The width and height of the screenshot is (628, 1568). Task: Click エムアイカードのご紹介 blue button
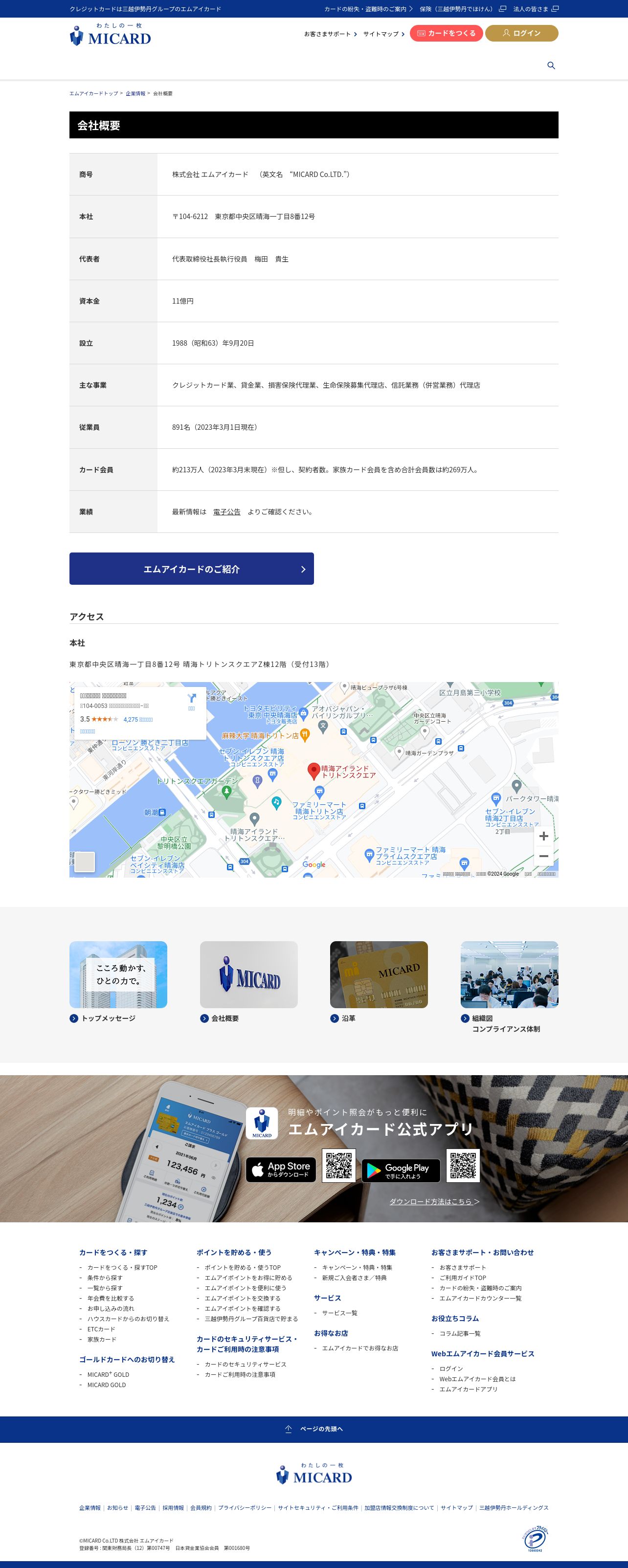tap(191, 569)
